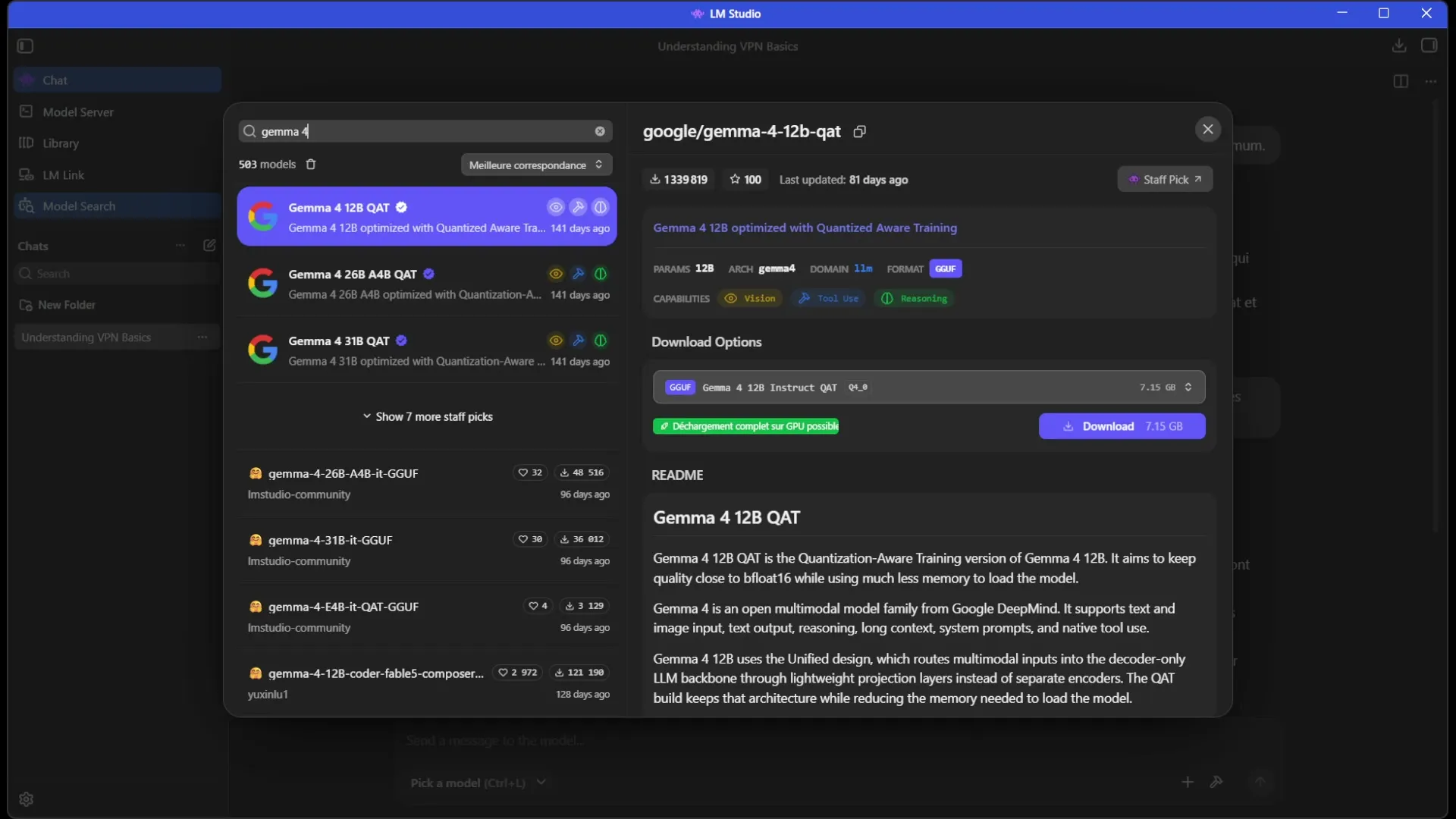1456x819 pixels.
Task: Click split view icon in chat header
Action: [x=1401, y=81]
